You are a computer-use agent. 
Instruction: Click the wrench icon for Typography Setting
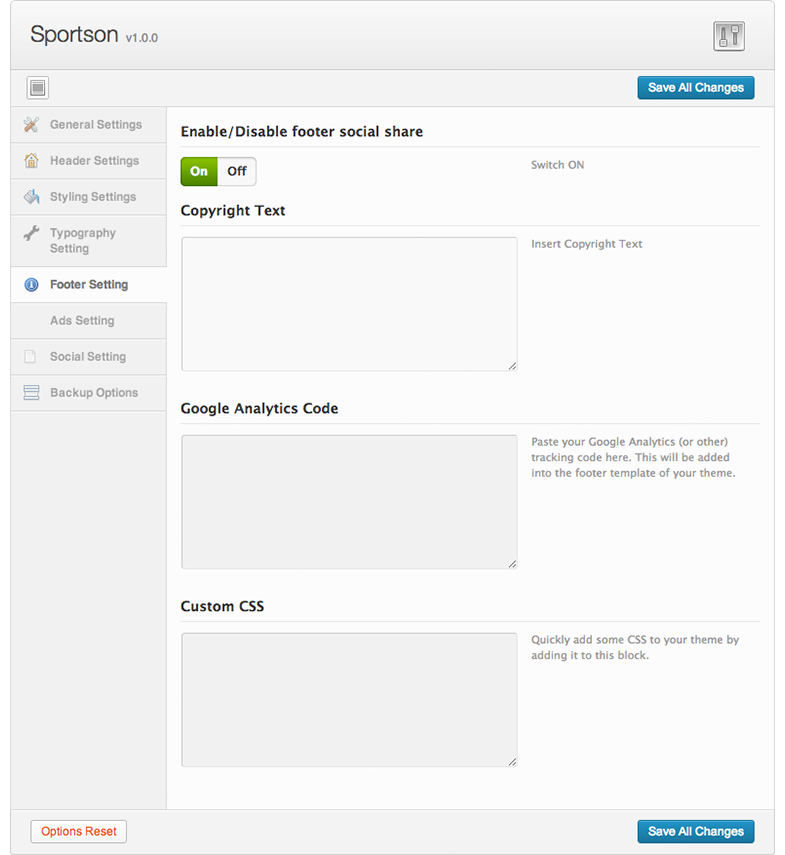coord(31,233)
